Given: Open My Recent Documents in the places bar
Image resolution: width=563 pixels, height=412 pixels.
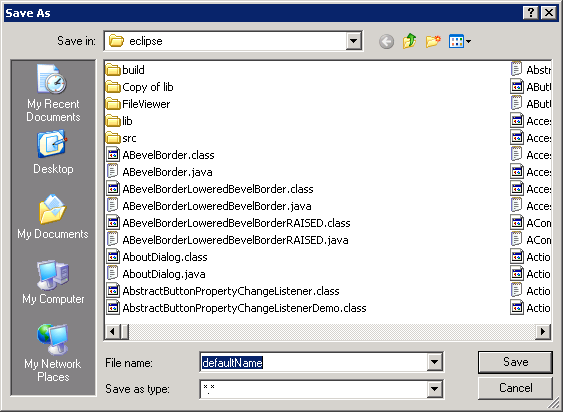Looking at the screenshot, I should [53, 94].
